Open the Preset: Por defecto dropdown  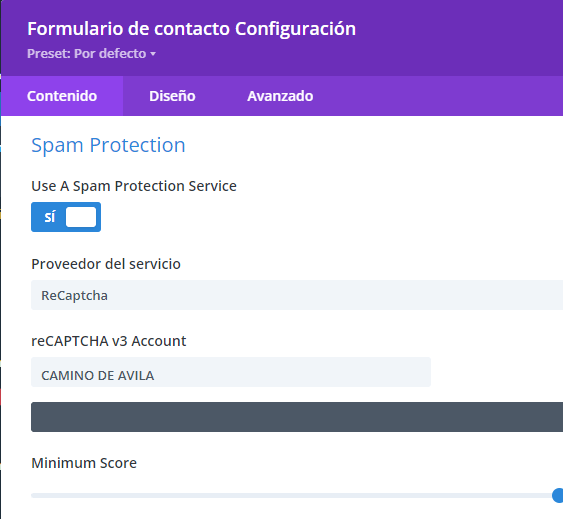(x=91, y=54)
